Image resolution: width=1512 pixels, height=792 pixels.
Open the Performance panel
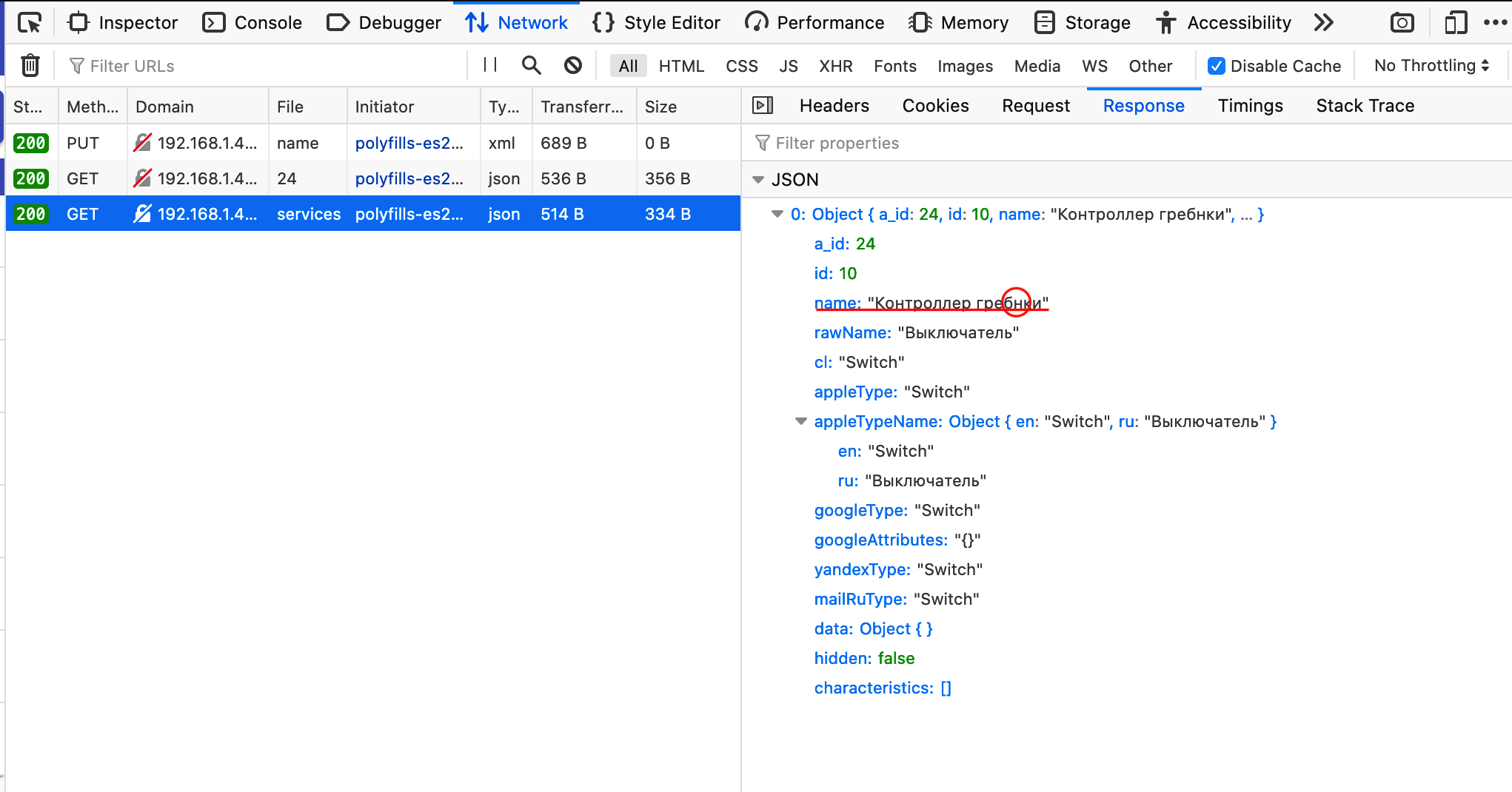(x=814, y=22)
